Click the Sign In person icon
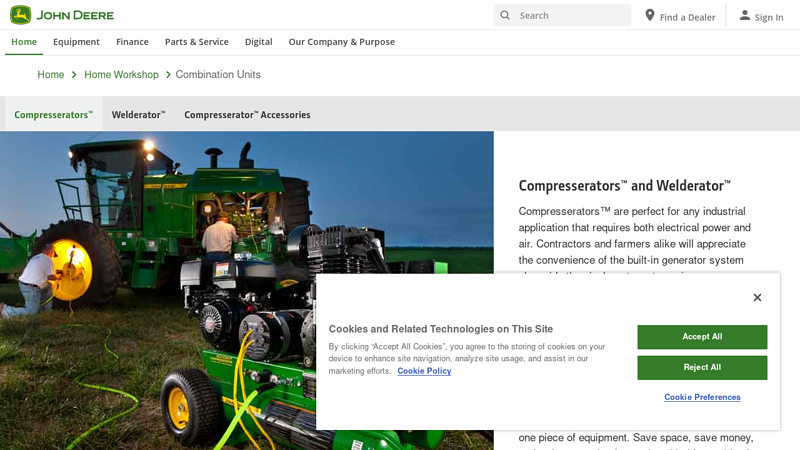Viewport: 800px width, 450px height. click(744, 16)
